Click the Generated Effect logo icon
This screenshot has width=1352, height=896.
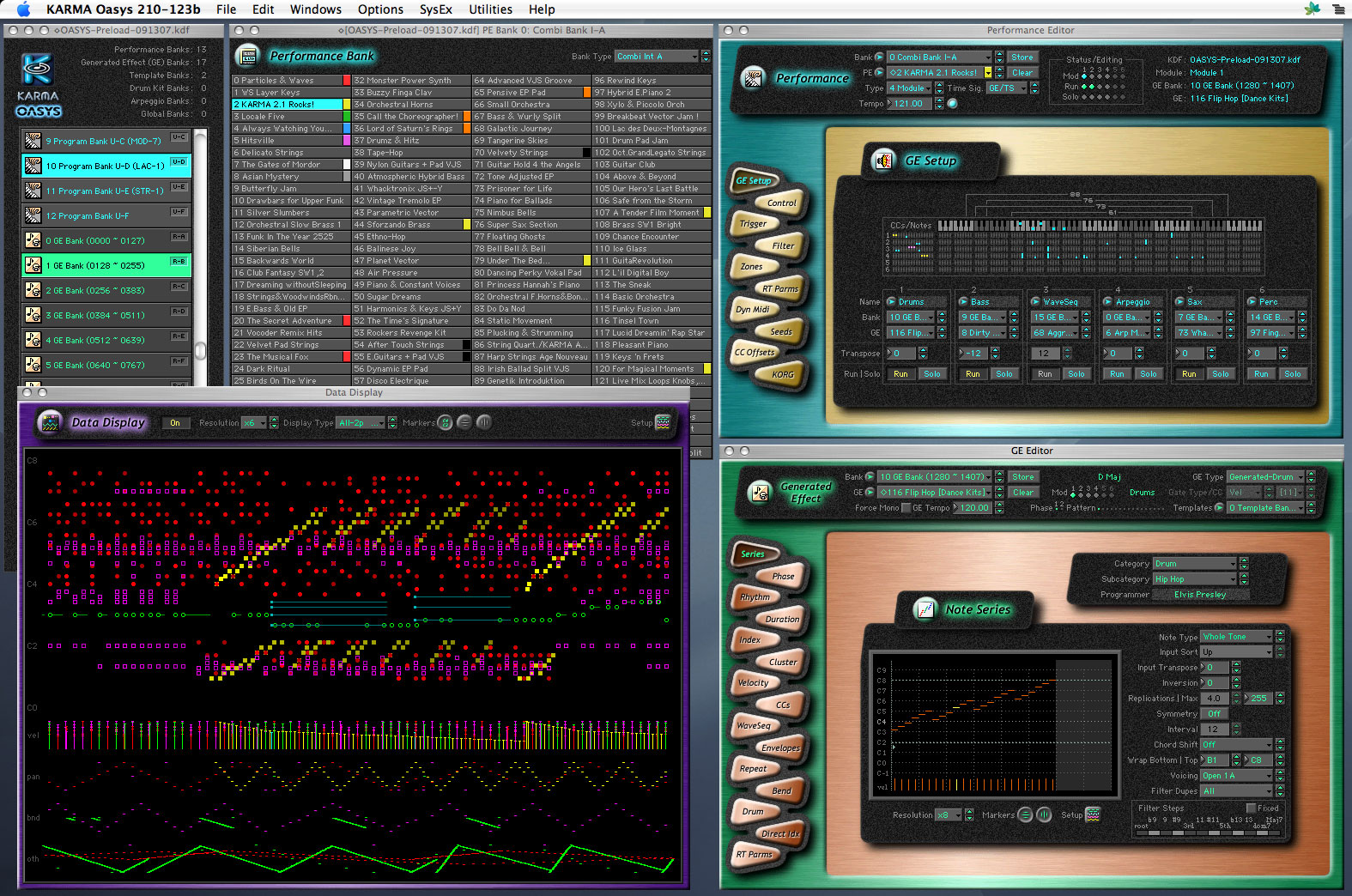pyautogui.click(x=759, y=492)
